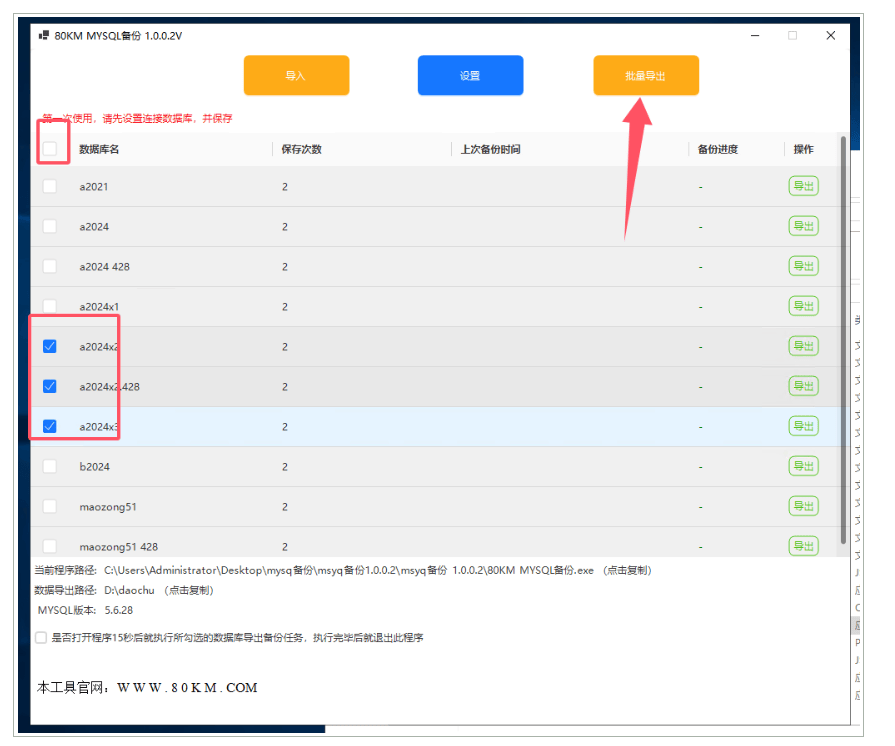Close the 80KM MYSQL备份 window
This screenshot has height=746, width=895.
[831, 35]
